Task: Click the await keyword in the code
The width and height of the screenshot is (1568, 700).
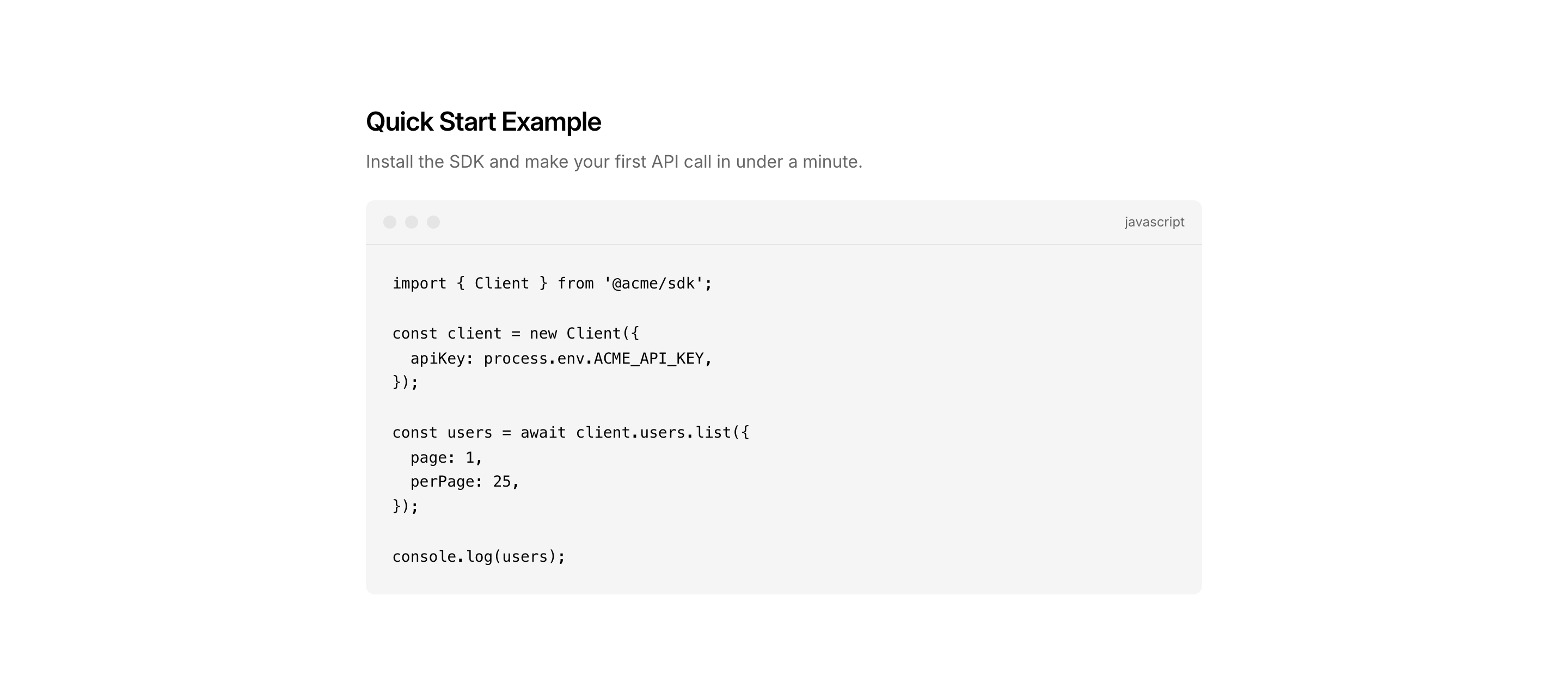Action: (543, 433)
